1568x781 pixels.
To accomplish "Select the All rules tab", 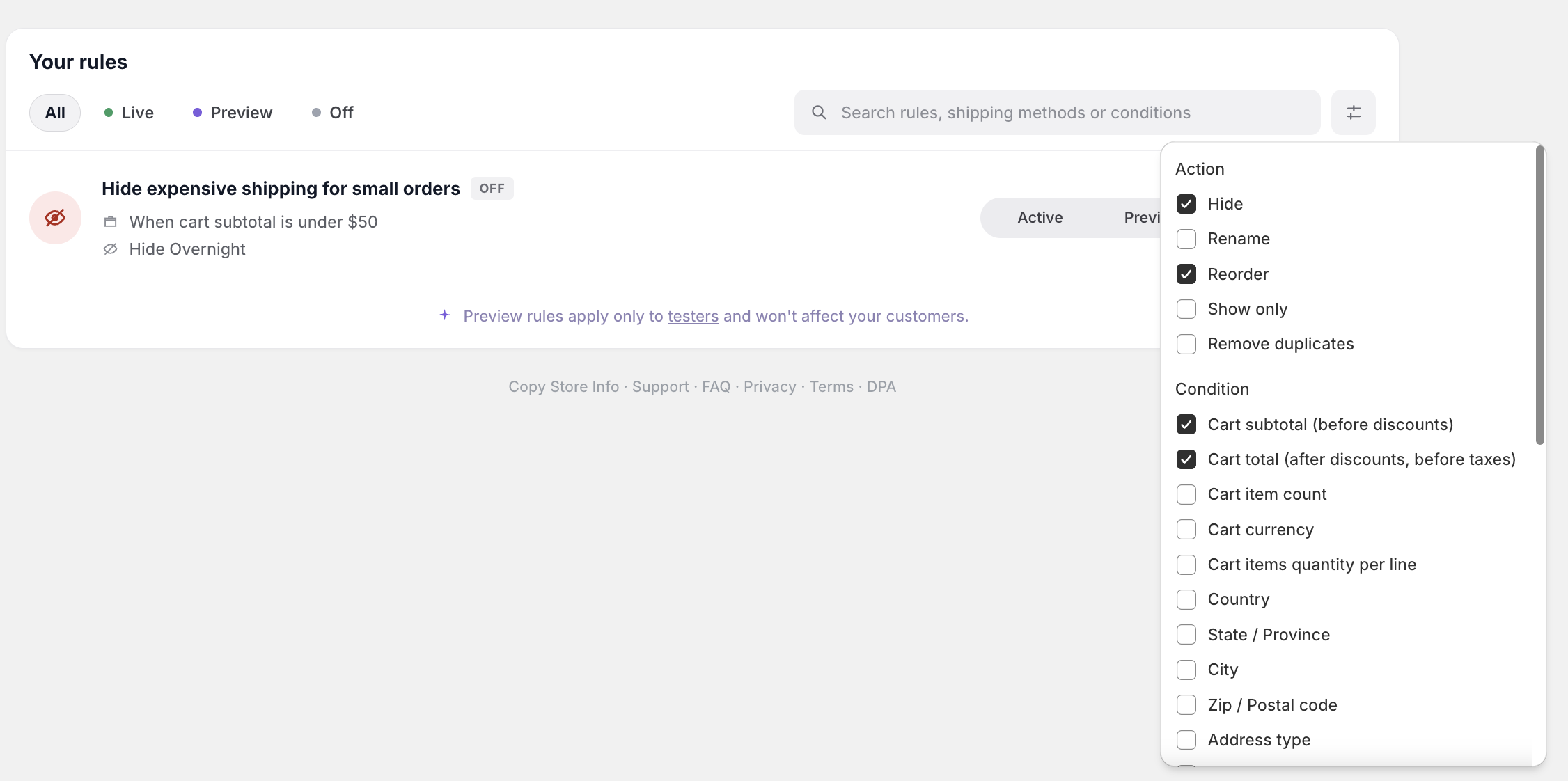I will (x=55, y=113).
